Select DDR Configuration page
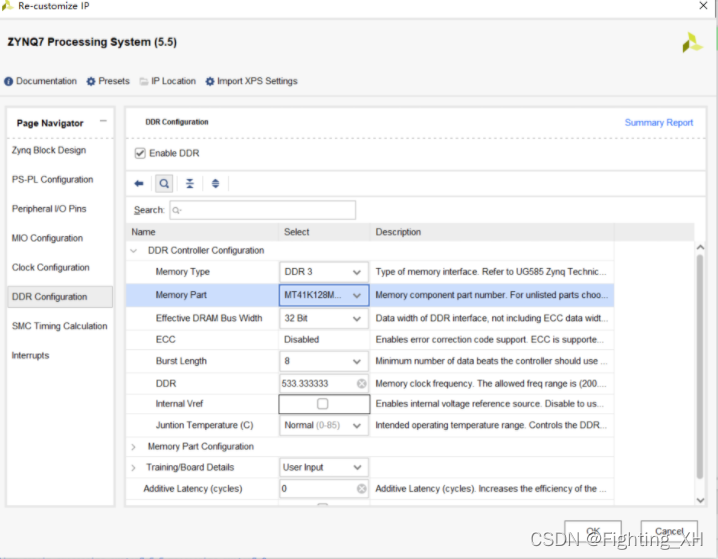Image resolution: width=718 pixels, height=559 pixels. click(60, 297)
